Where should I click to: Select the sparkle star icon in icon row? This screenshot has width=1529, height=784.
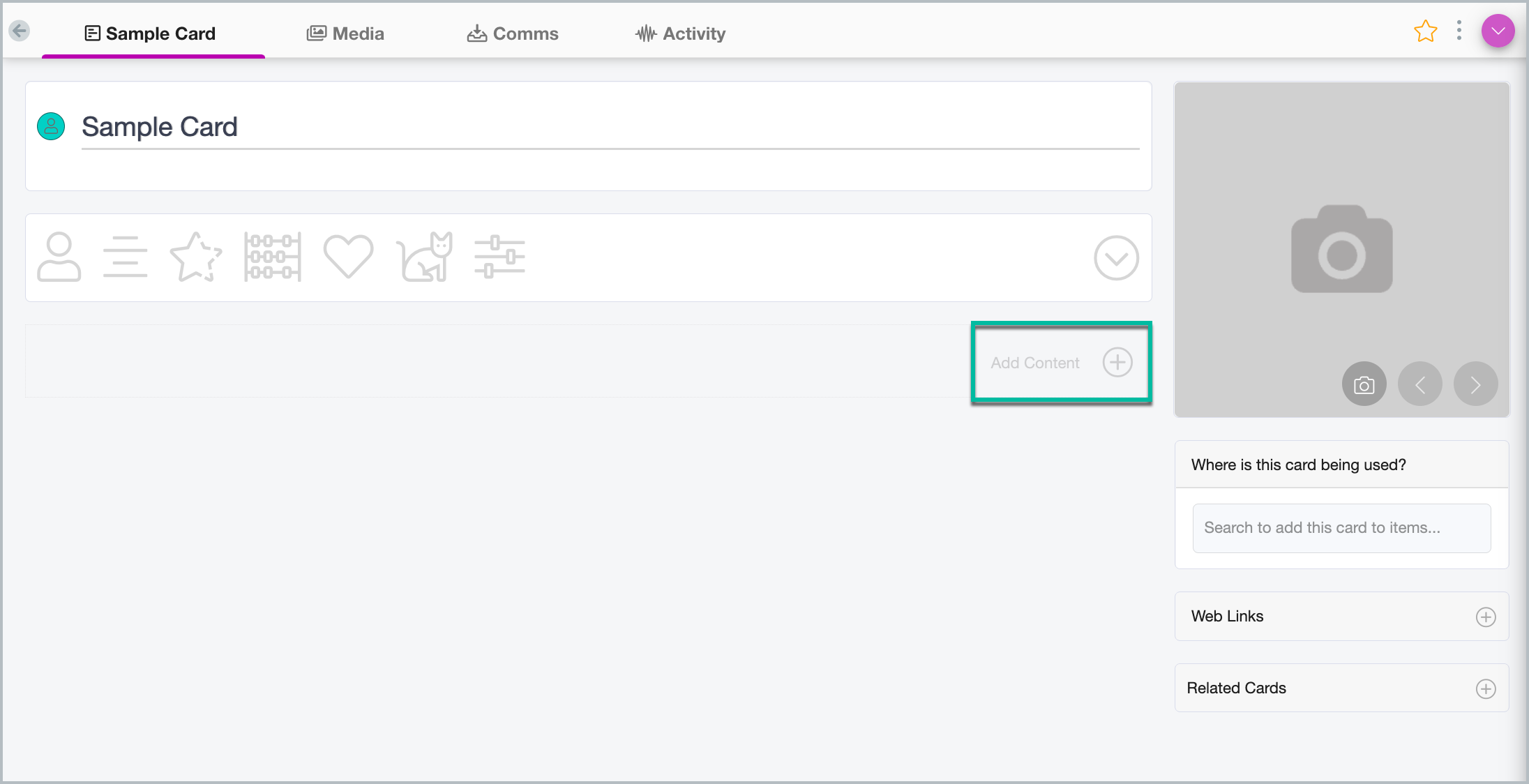click(196, 257)
